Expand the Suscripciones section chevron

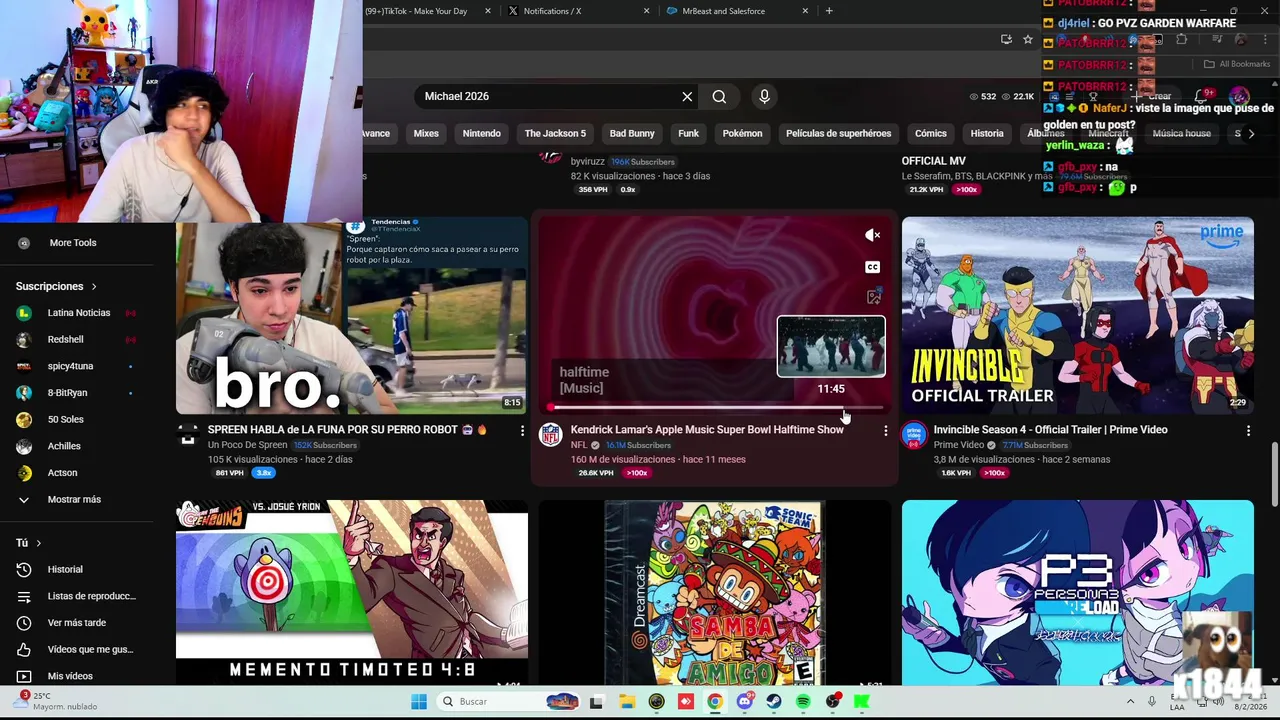point(94,287)
